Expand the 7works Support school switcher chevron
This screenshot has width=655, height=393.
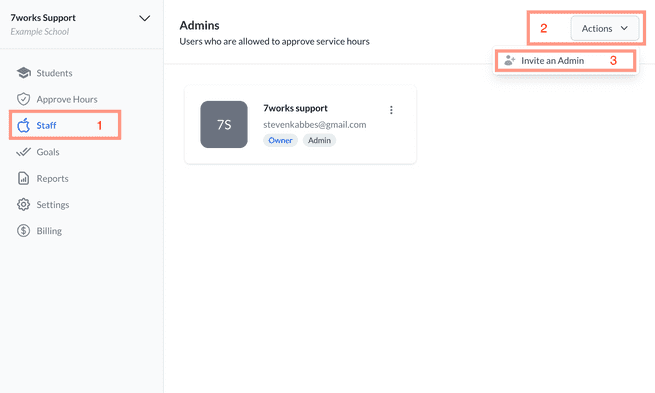pos(145,18)
